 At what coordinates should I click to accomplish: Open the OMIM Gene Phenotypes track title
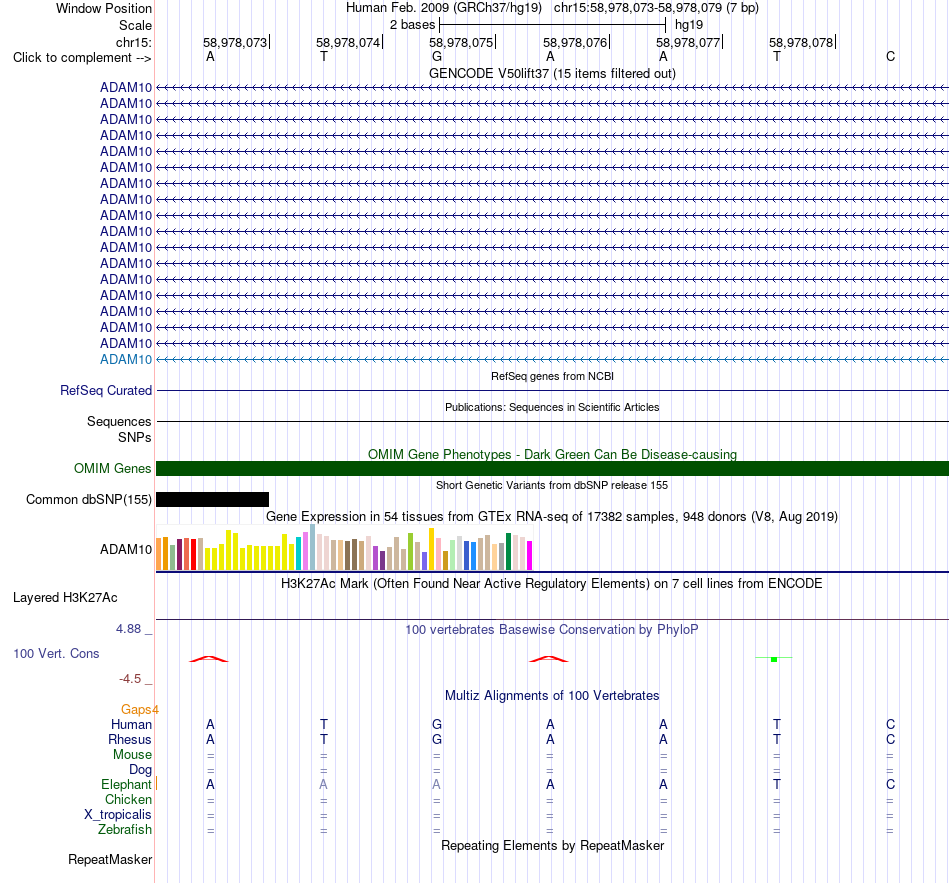click(552, 455)
